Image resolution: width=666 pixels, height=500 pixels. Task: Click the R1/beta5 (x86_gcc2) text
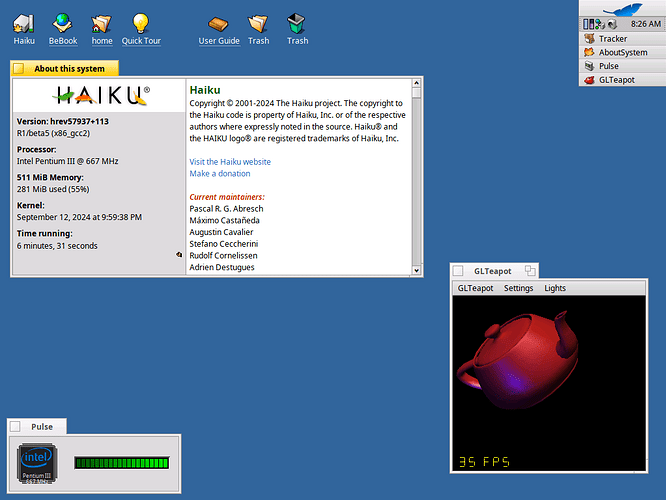(x=53, y=133)
